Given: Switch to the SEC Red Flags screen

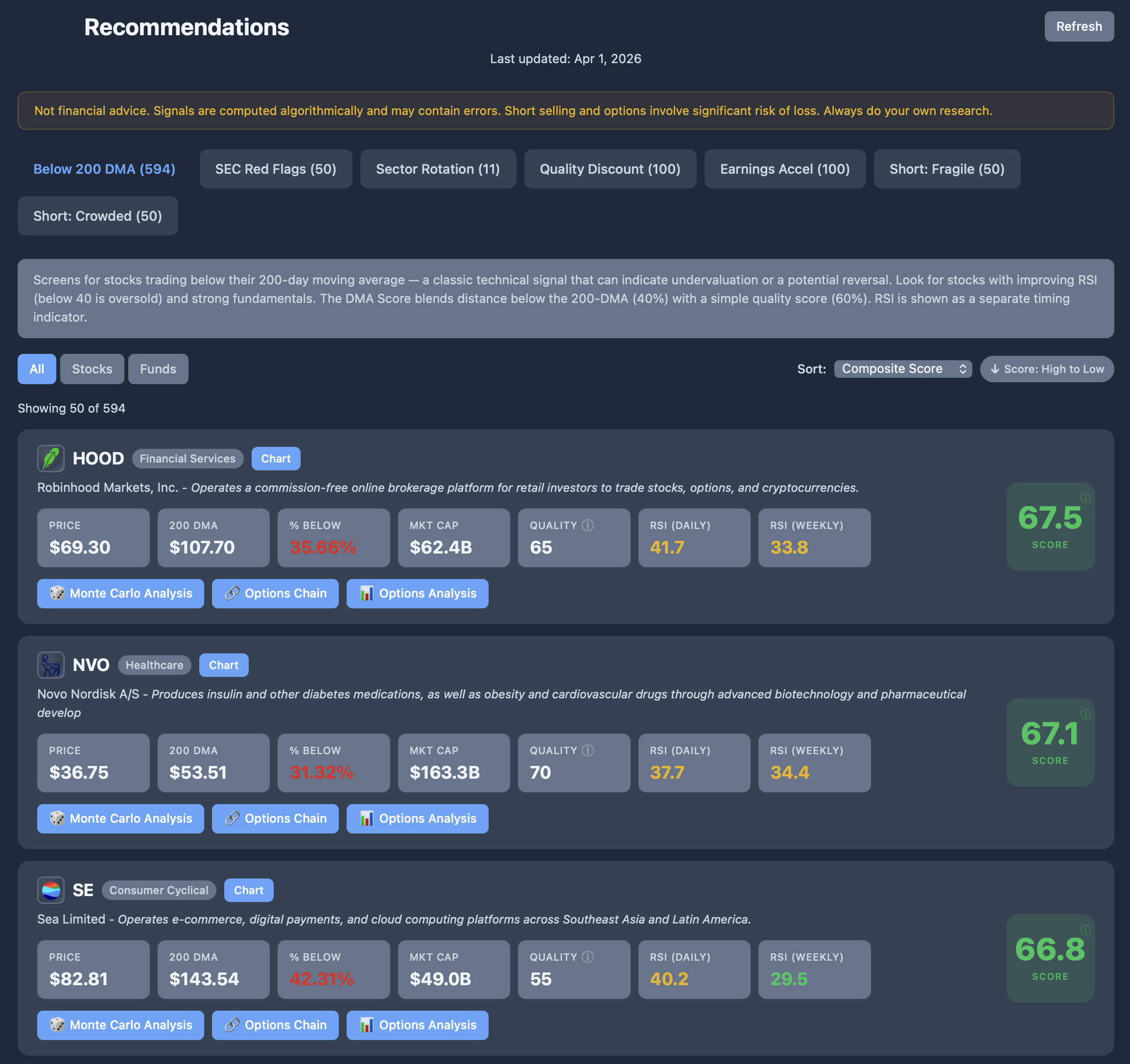Looking at the screenshot, I should (x=276, y=169).
